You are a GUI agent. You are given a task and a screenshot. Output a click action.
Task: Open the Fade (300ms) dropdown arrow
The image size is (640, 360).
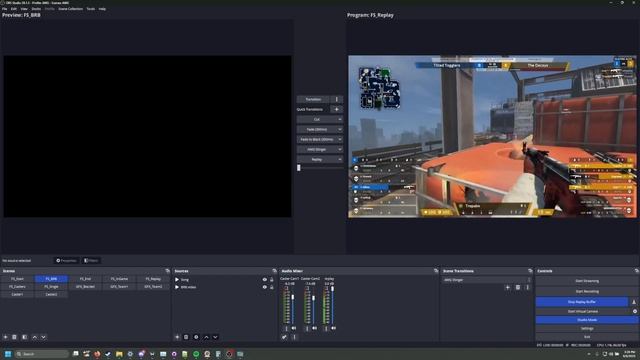click(x=340, y=129)
